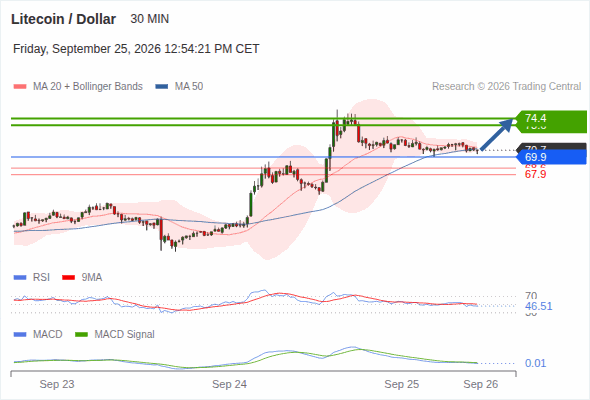Viewport: 590px width, 400px height.
Task: Click the Litecoin / Dollar title
Action: [63, 19]
